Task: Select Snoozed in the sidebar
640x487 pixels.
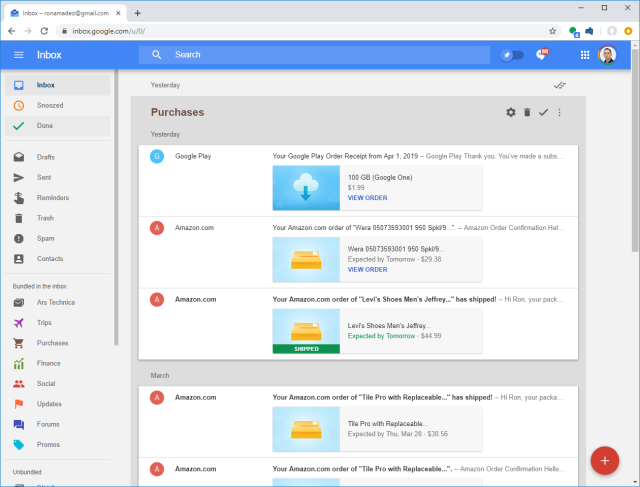Action: 50,105
